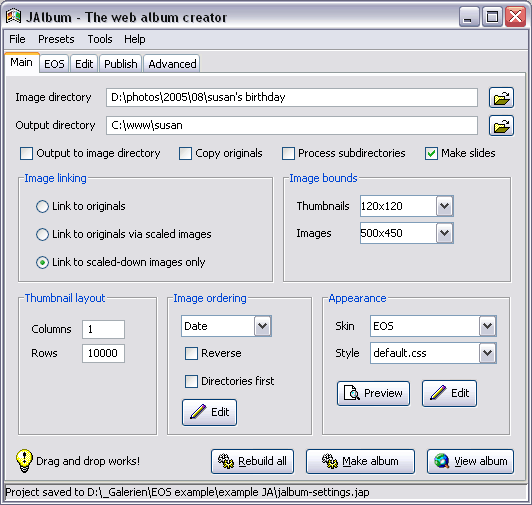The width and height of the screenshot is (532, 505).
Task: Expand the Thumbnails size dropdown
Action: (444, 206)
